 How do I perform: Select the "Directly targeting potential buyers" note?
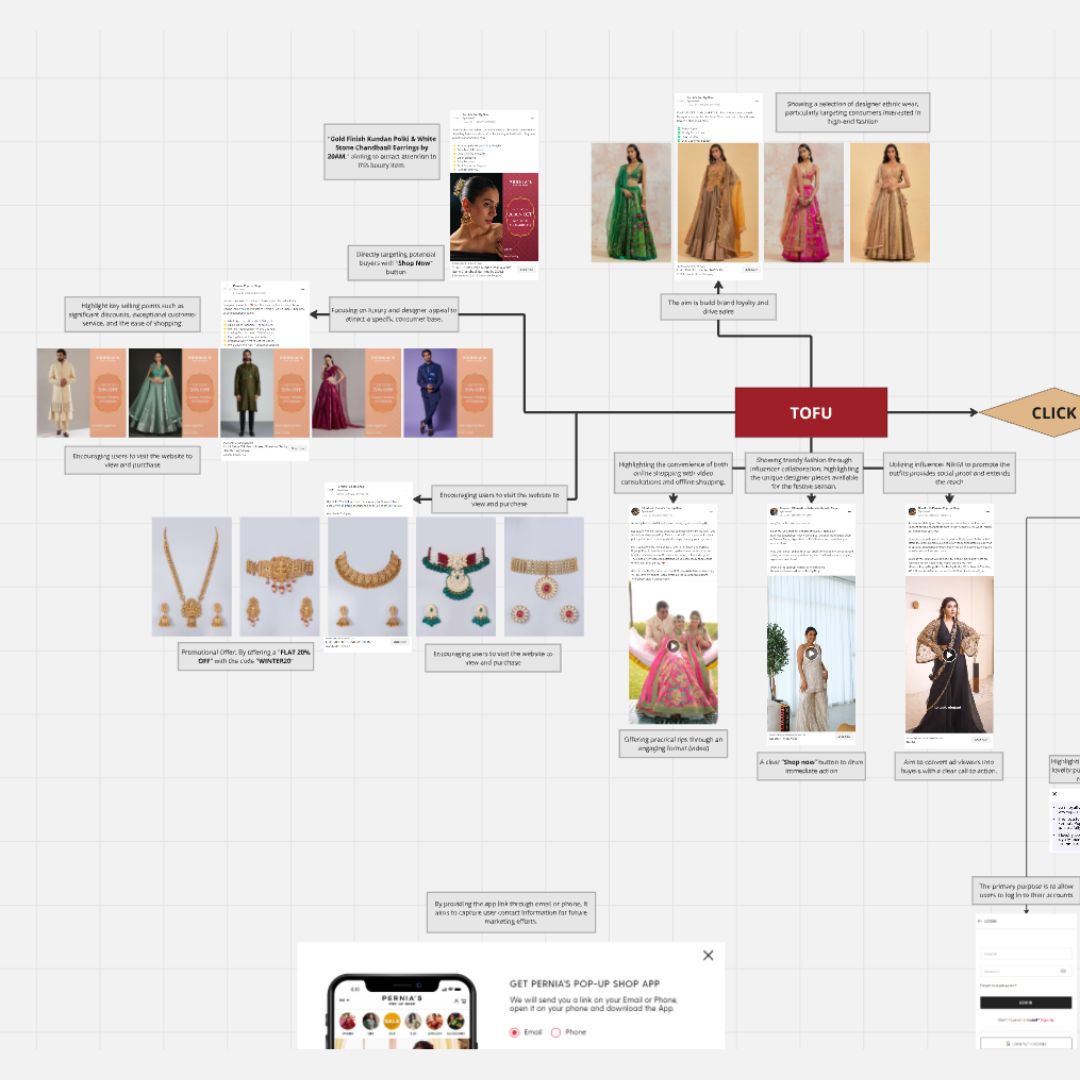396,263
